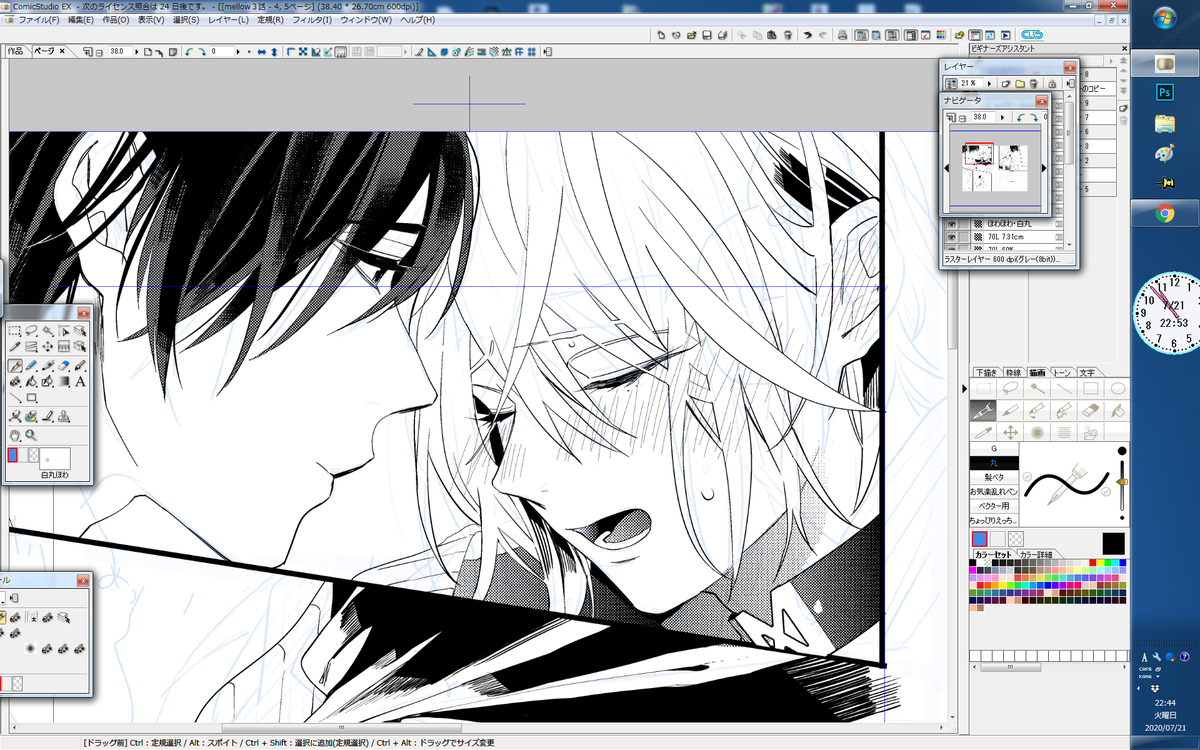1200x750 pixels.
Task: Select the stamp tool in floating toolbox
Action: [64, 416]
